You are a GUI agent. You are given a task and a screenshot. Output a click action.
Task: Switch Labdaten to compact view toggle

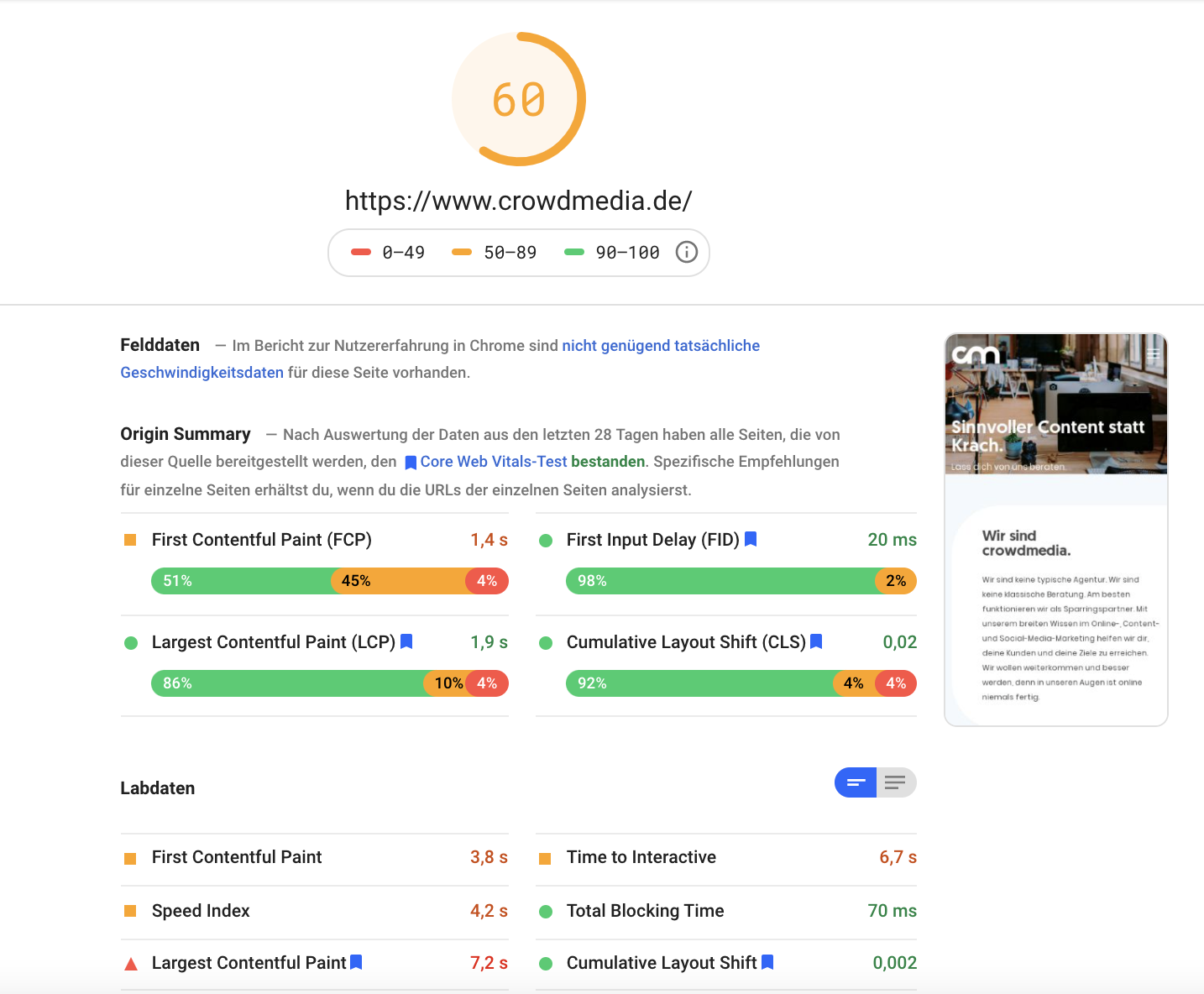click(x=856, y=782)
